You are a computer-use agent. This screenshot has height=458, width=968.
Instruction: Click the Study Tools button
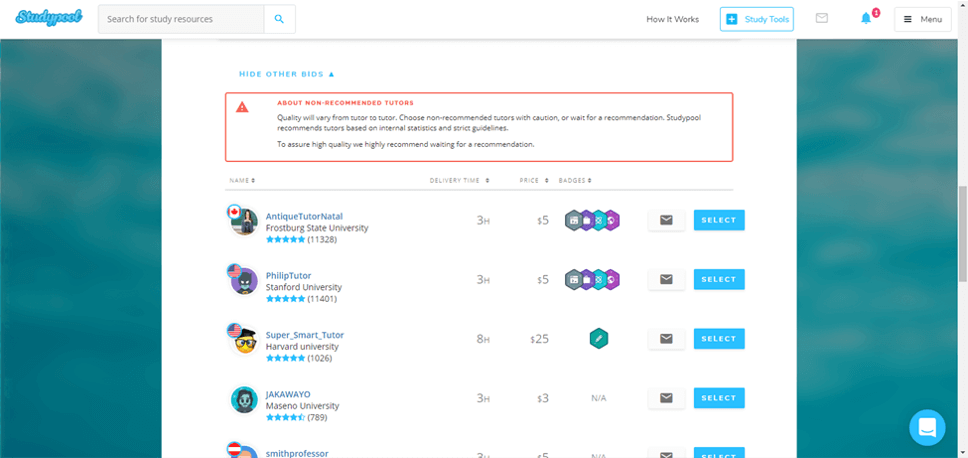tap(756, 19)
